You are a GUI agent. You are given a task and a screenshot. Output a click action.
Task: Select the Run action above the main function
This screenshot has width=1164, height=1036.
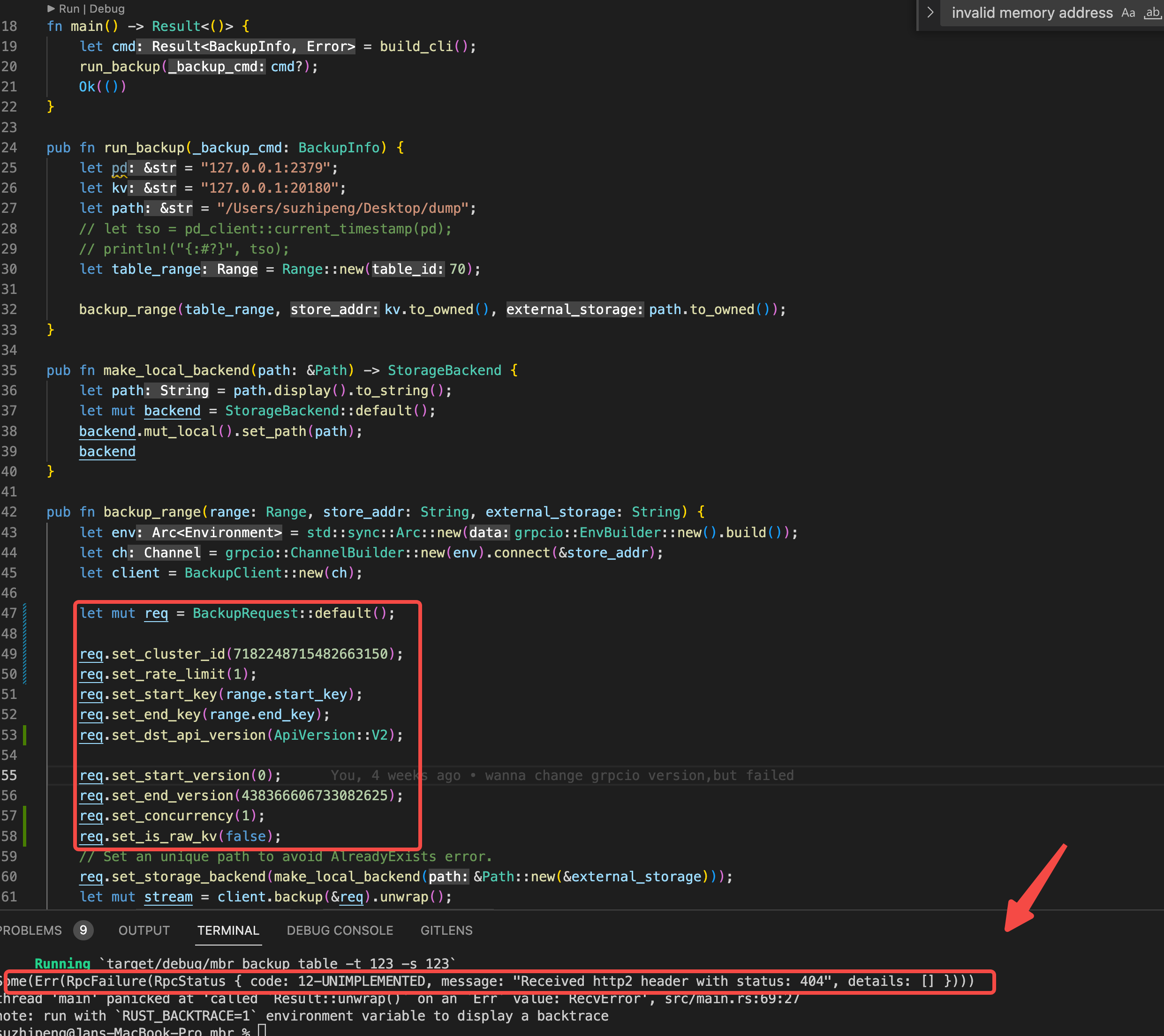68,8
